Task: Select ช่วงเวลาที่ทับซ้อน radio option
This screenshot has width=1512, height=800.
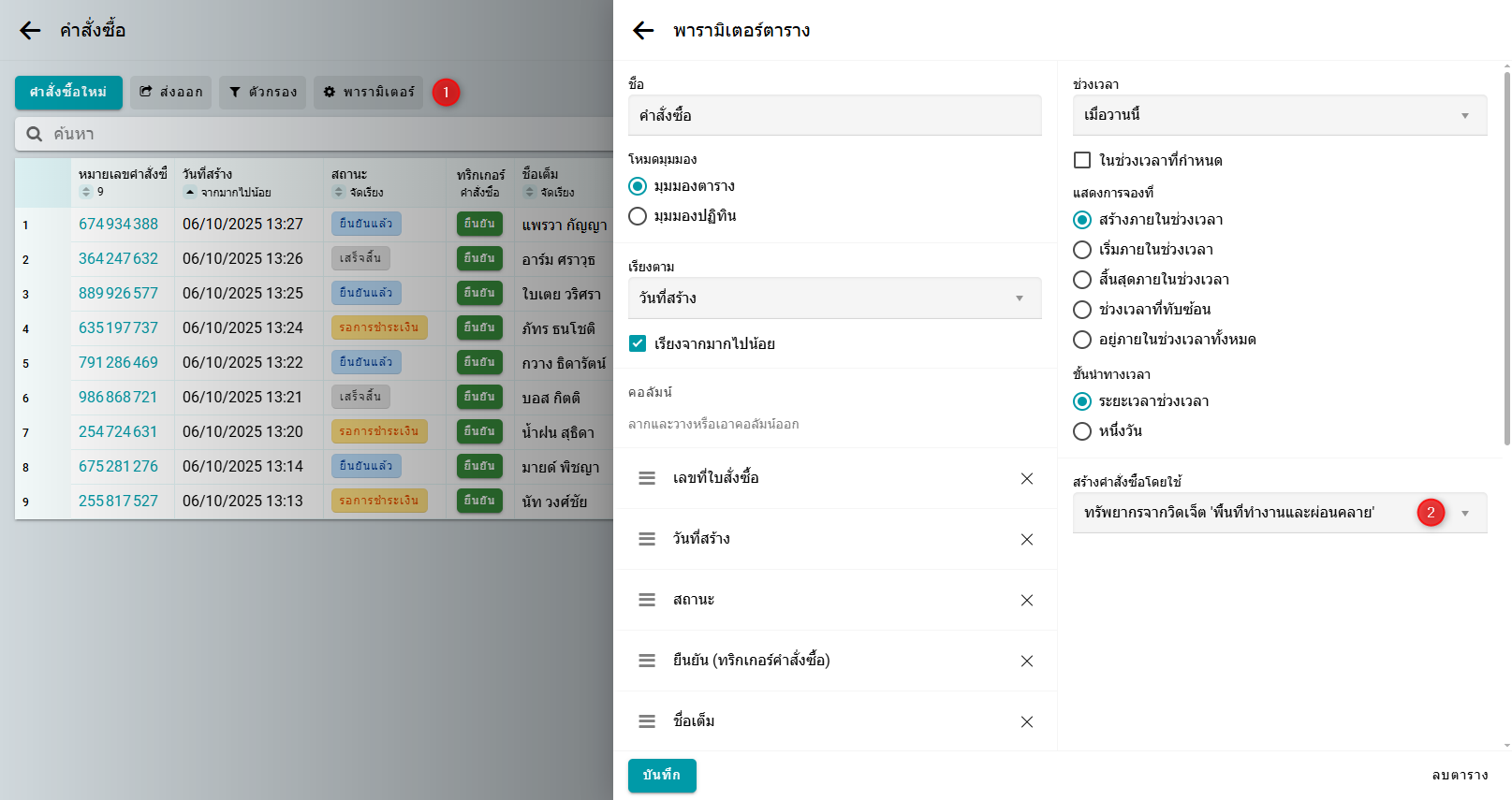Action: coord(1082,310)
